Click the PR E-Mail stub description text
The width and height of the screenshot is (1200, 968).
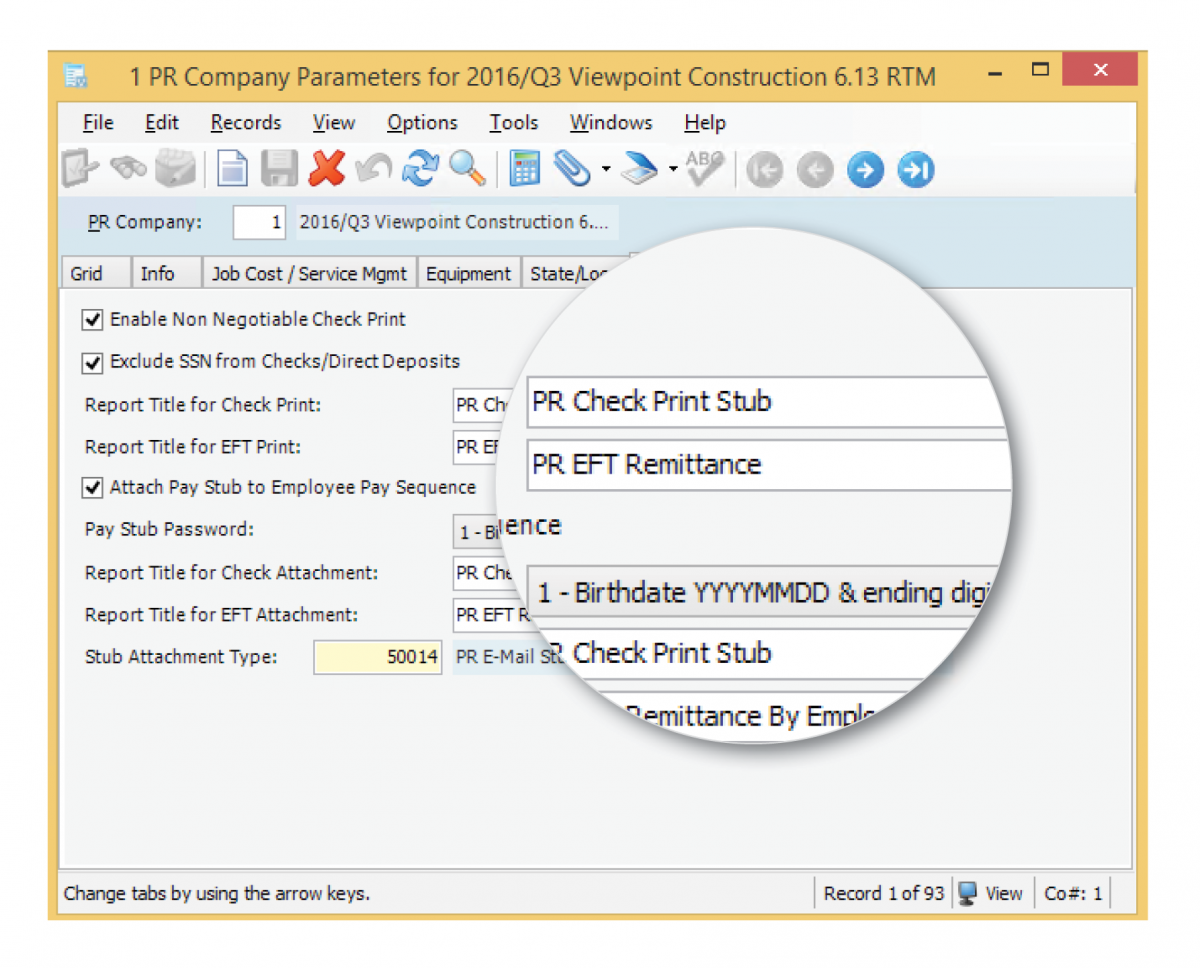tap(510, 657)
